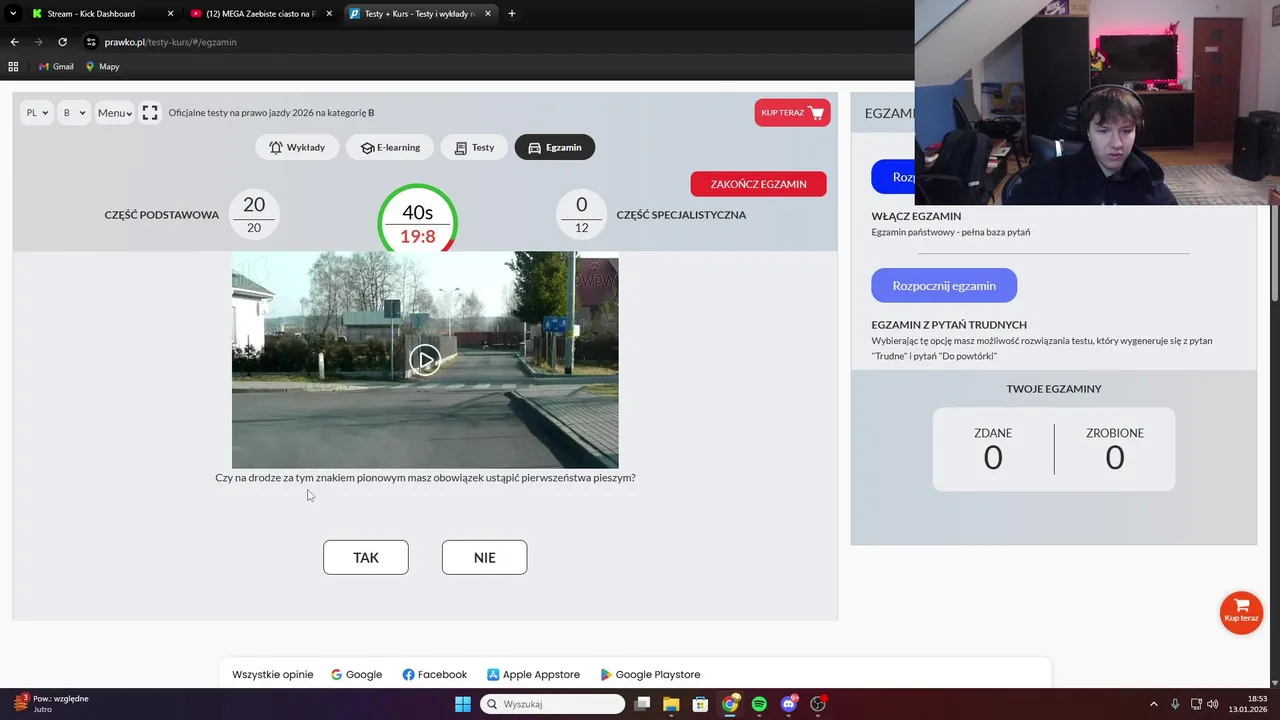Switch to the Wykłady tab

tap(297, 147)
